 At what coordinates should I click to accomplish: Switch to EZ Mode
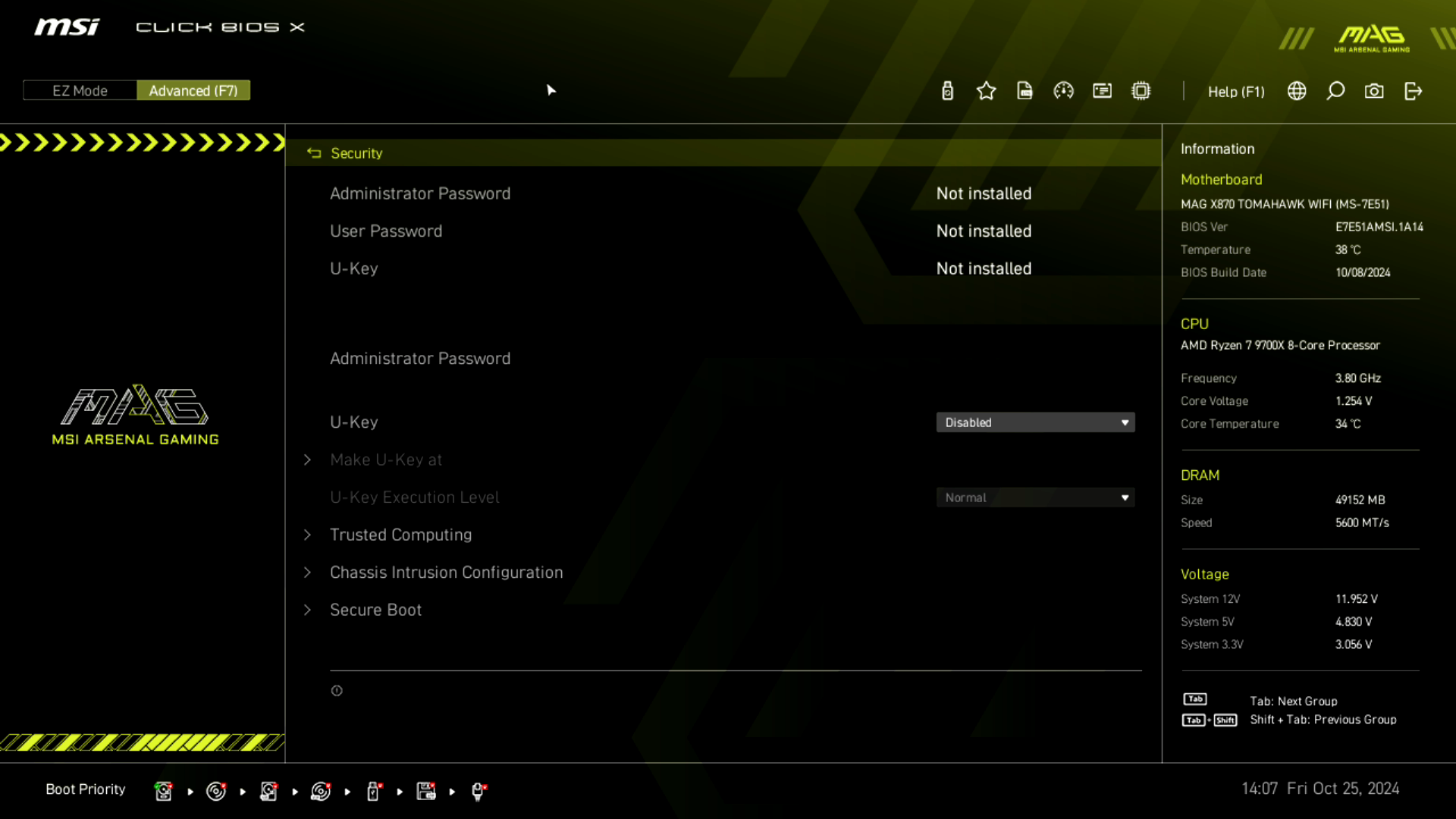[x=80, y=90]
